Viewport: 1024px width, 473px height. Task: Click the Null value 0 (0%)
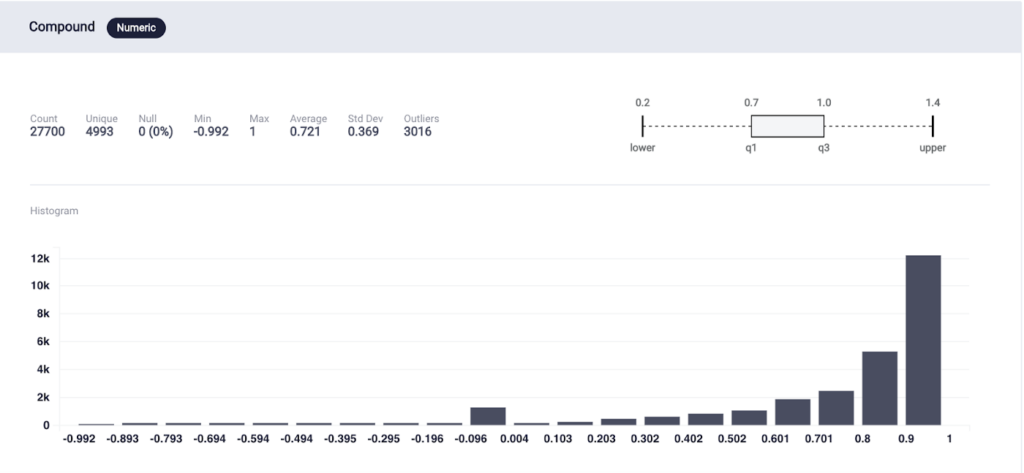[155, 131]
